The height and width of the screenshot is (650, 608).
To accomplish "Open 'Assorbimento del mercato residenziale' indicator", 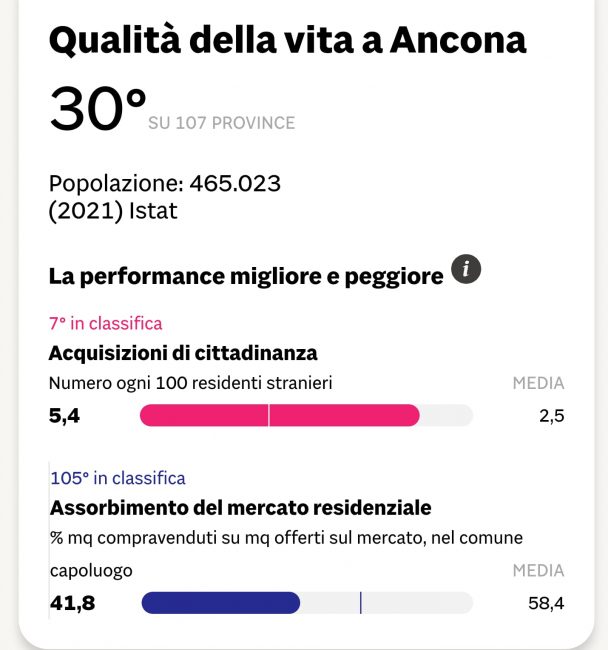I will (x=240, y=507).
